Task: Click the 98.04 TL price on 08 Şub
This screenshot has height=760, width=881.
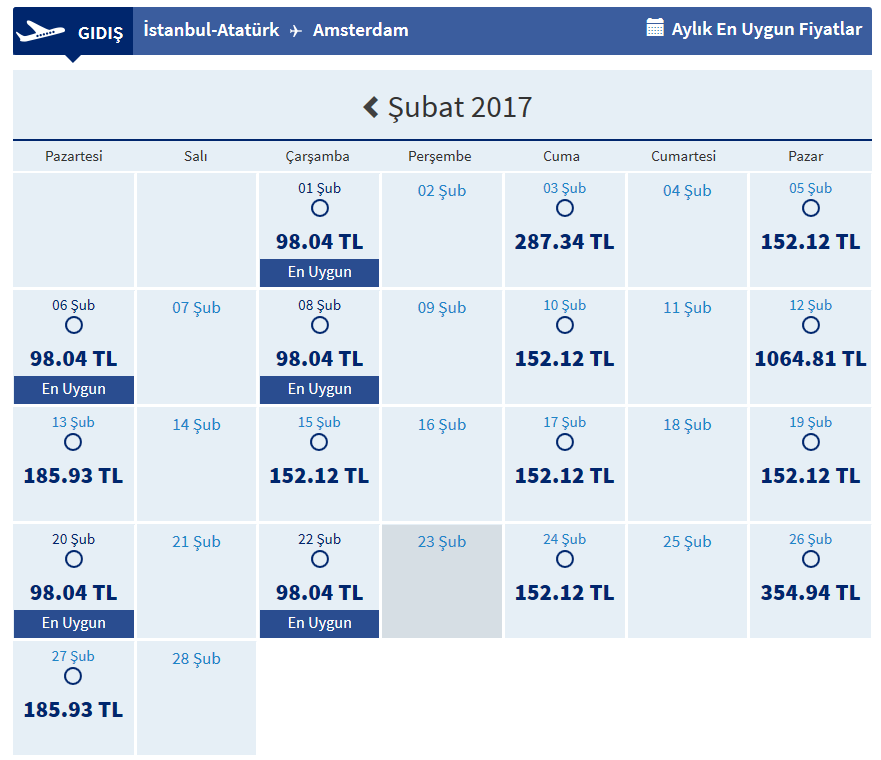Action: [319, 359]
